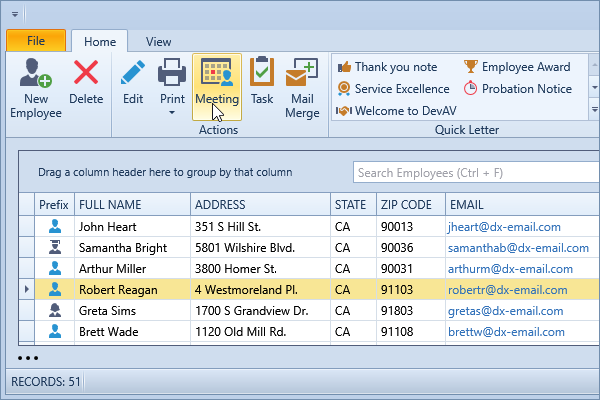Click the address 3800 Homer St.
The image size is (600, 400).
(236, 269)
